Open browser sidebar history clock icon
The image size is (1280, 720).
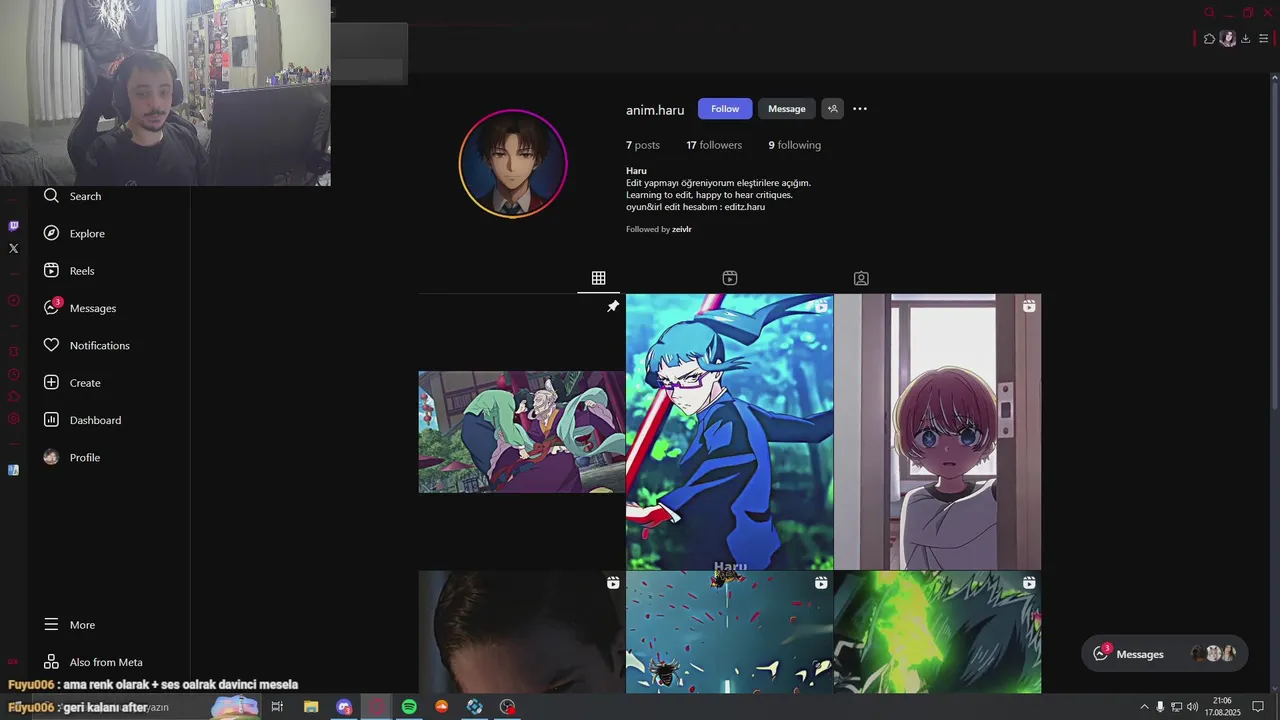(x=13, y=374)
